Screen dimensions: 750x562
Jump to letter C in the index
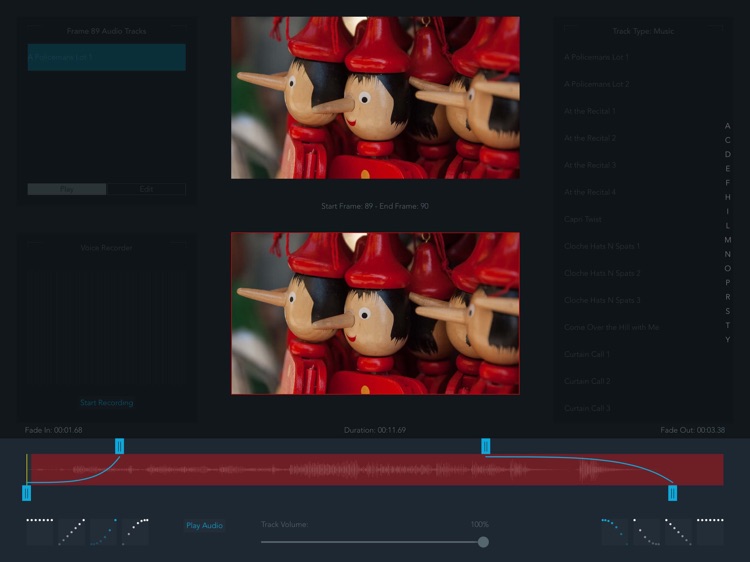[x=728, y=140]
